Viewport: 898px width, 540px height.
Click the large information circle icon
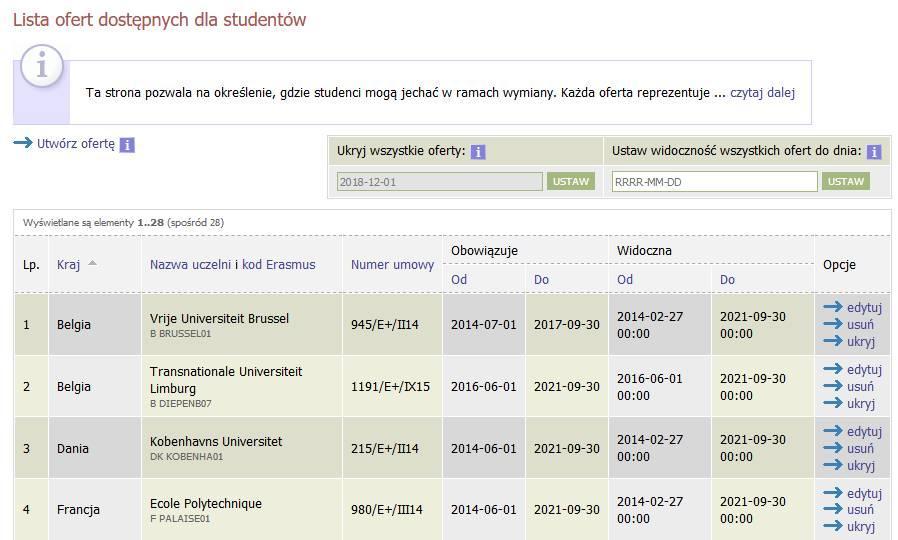point(42,66)
